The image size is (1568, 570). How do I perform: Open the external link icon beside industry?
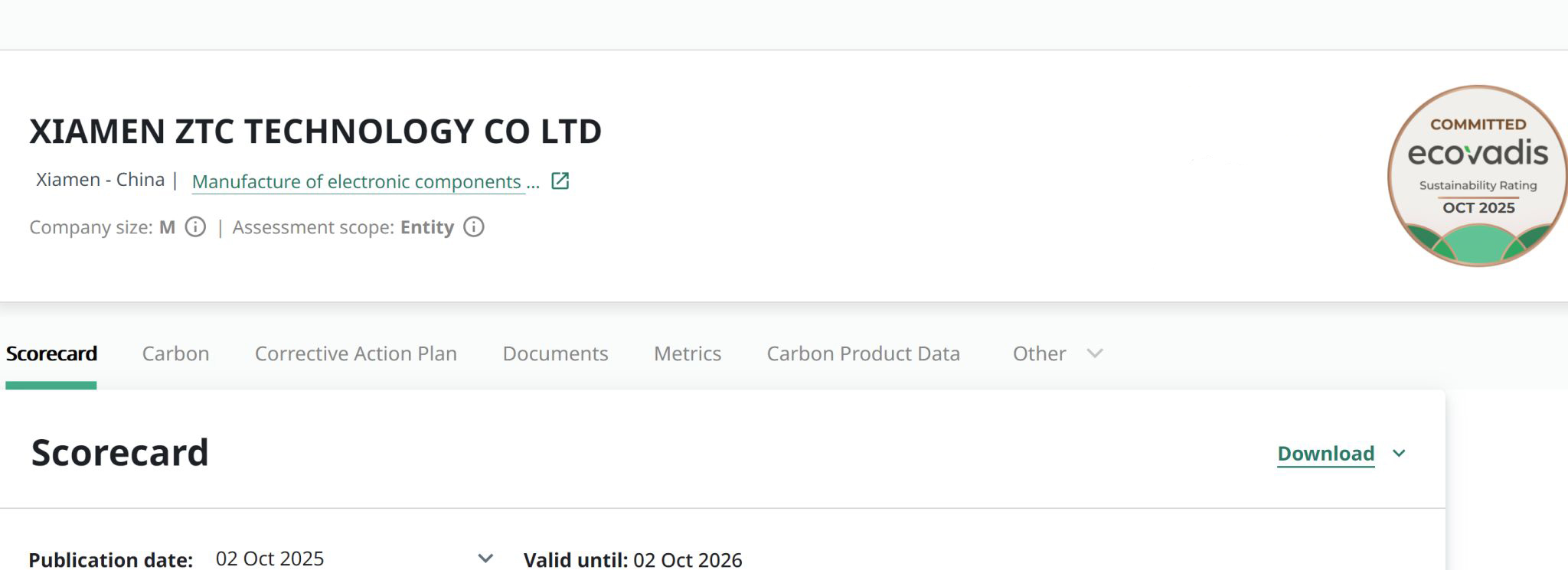click(x=560, y=181)
